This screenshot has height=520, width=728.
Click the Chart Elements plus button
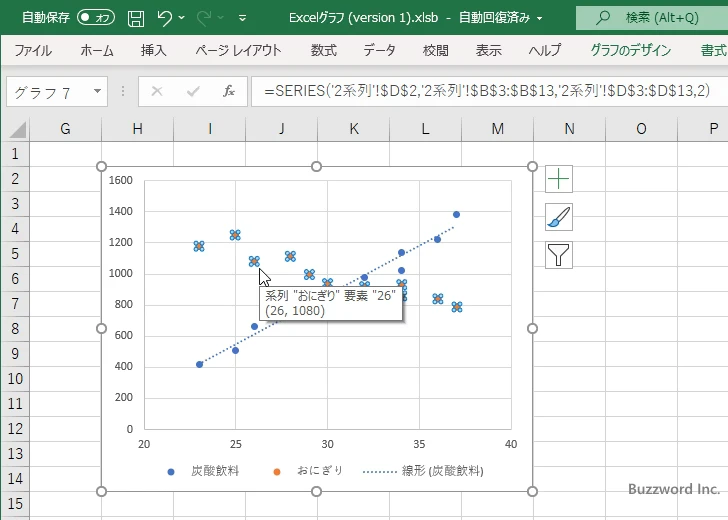[559, 179]
